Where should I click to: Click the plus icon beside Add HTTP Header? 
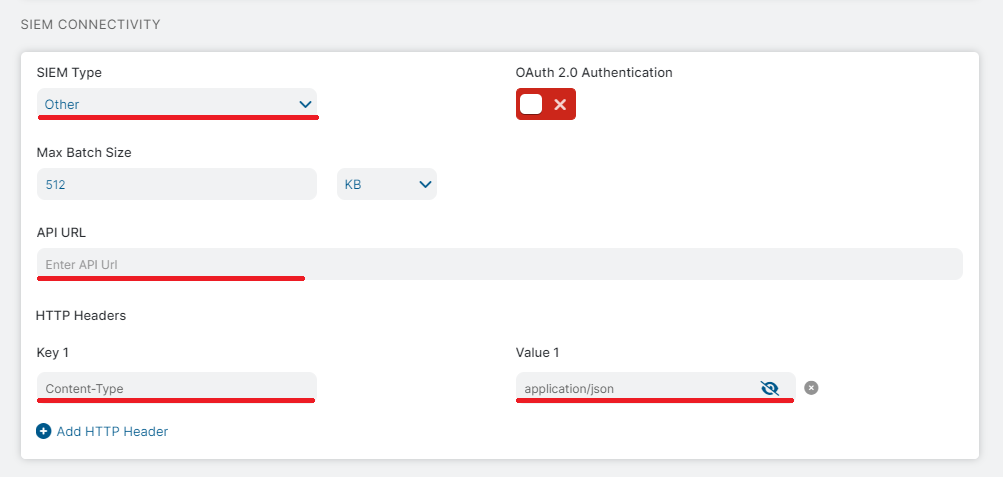[43, 432]
